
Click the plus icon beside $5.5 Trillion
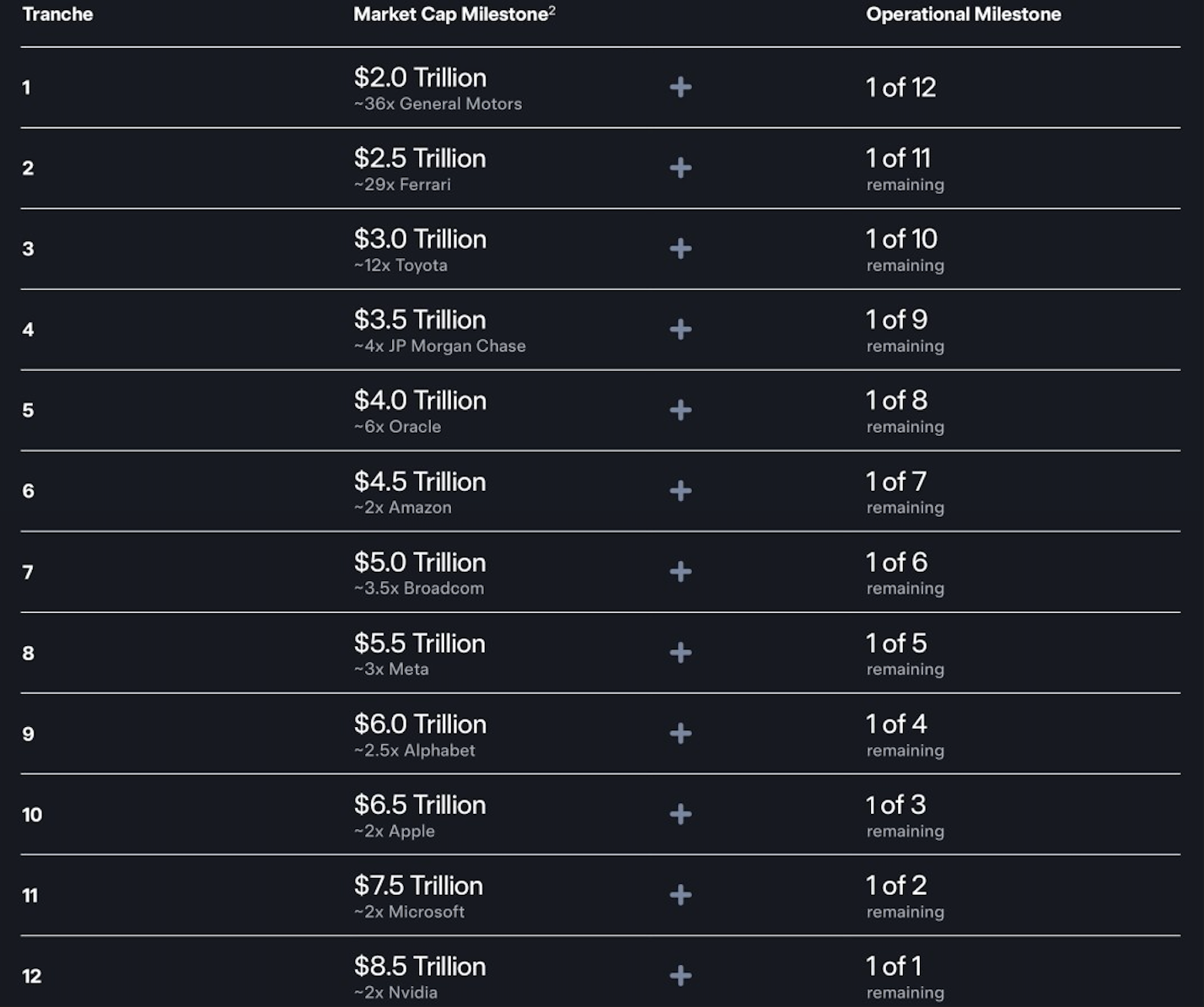pyautogui.click(x=680, y=653)
